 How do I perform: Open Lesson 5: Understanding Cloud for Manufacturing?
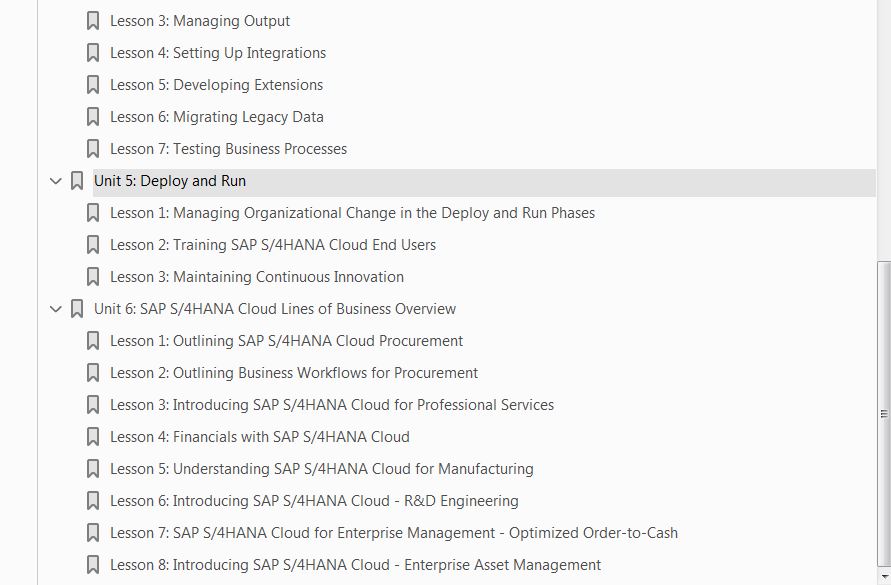pos(322,468)
